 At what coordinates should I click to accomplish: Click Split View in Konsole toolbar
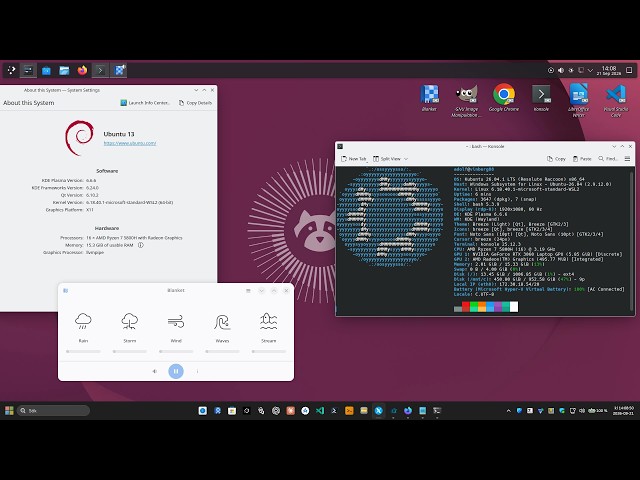[387, 159]
